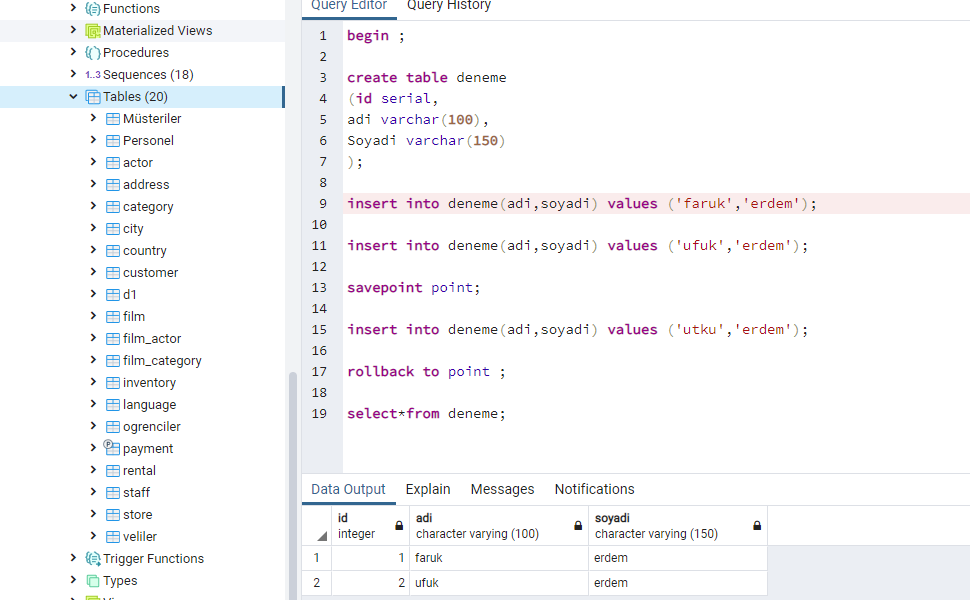970x600 pixels.
Task: Expand the Trigger Functions node
Action: coord(73,558)
